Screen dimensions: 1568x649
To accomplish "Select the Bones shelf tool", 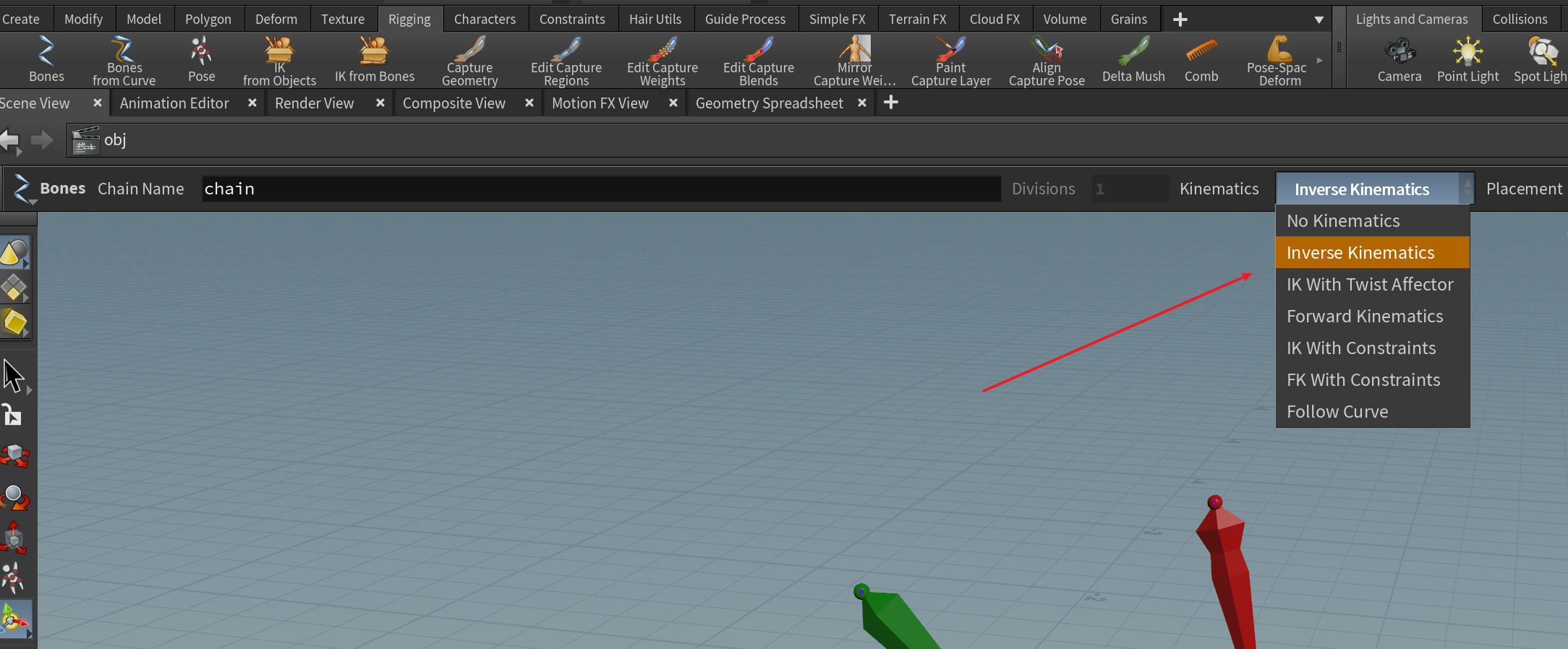I will 46,60.
